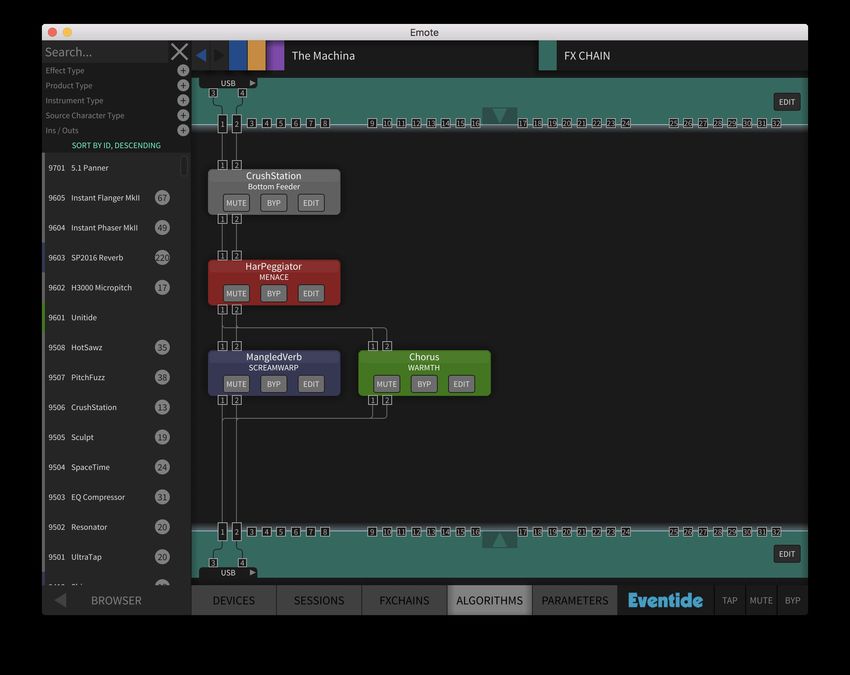Image resolution: width=850 pixels, height=675 pixels.
Task: Expand the Ins / Outs filter
Action: click(183, 130)
